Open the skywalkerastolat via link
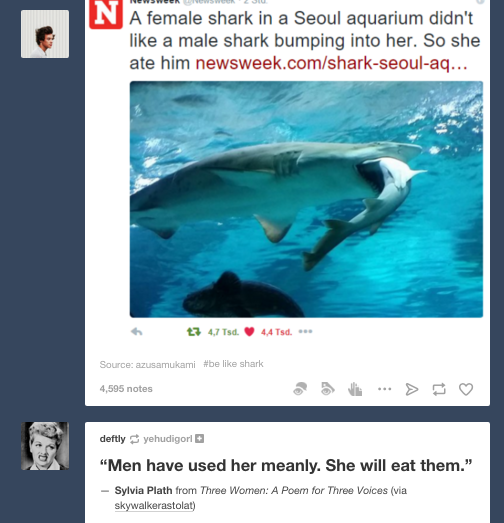 154,506
